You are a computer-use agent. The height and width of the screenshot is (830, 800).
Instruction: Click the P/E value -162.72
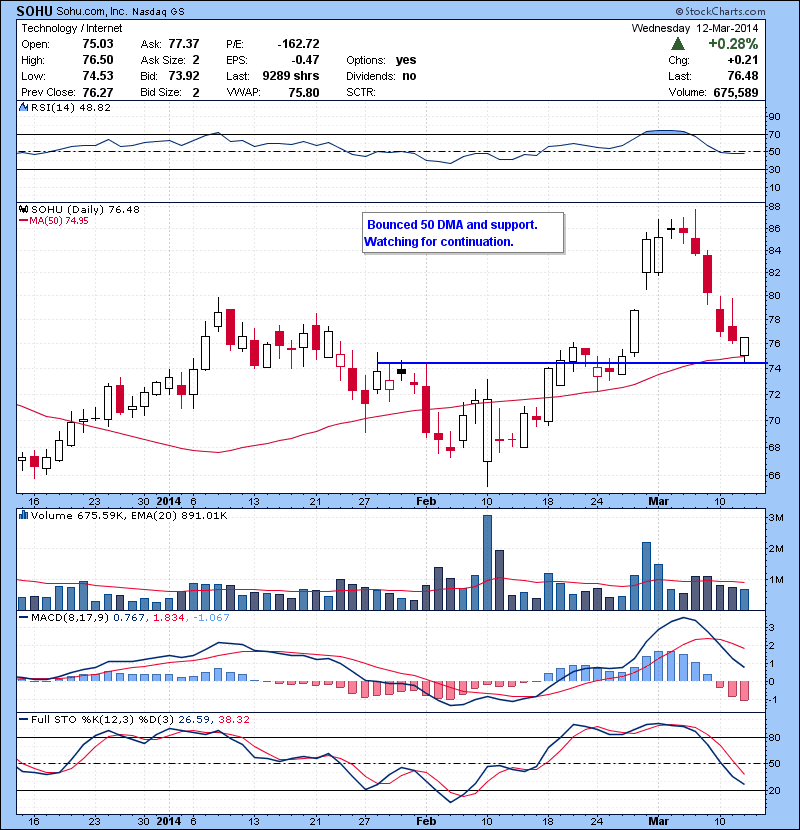tap(298, 43)
